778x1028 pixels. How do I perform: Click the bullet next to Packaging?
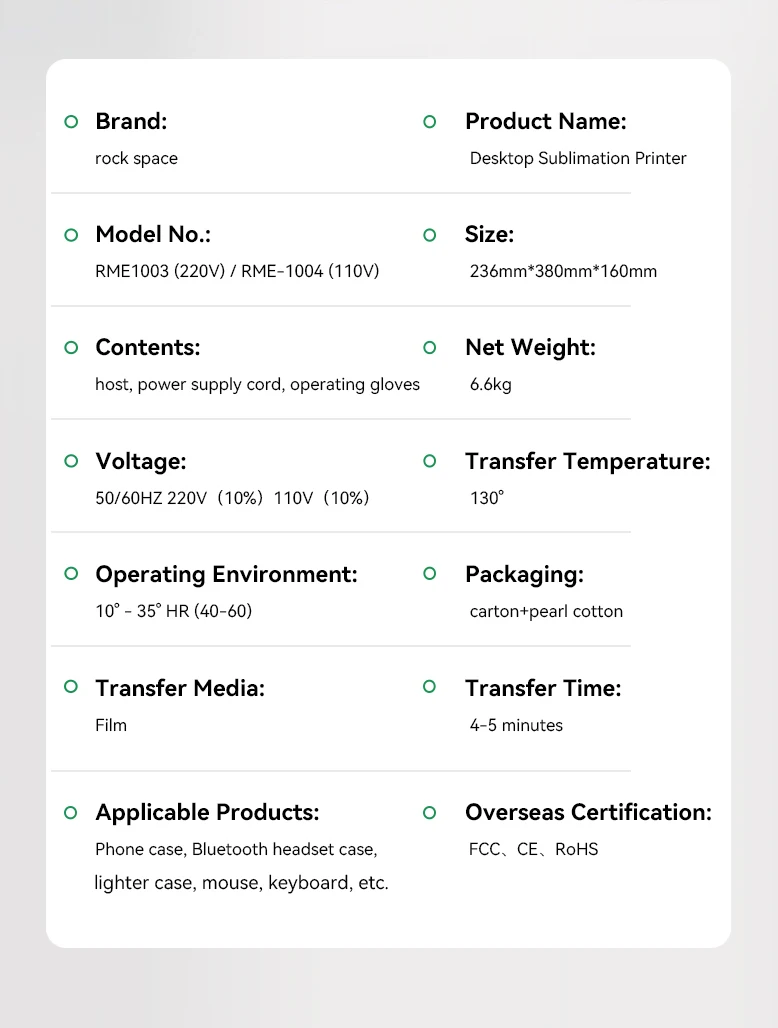430,574
